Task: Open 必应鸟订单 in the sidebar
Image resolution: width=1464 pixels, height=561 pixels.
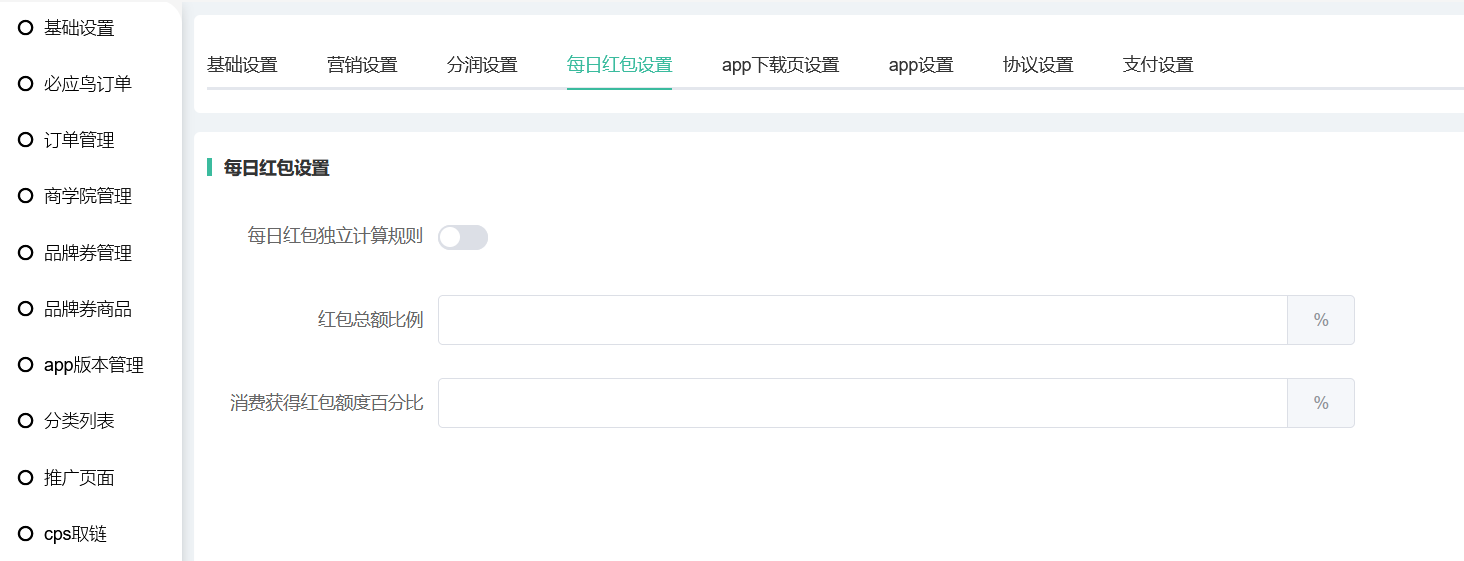Action: [x=90, y=84]
